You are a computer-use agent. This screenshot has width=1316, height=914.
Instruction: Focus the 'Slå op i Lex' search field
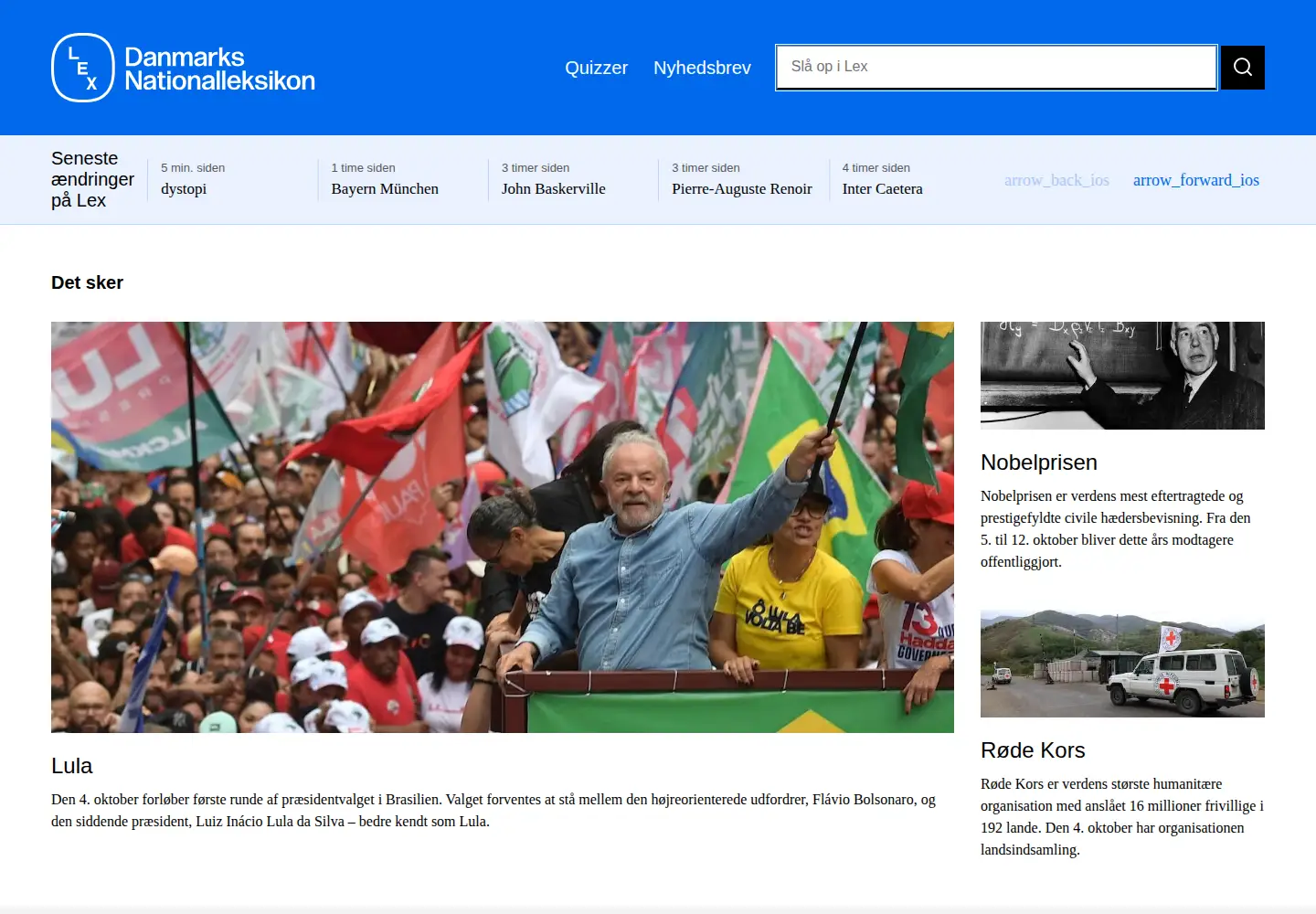point(996,68)
